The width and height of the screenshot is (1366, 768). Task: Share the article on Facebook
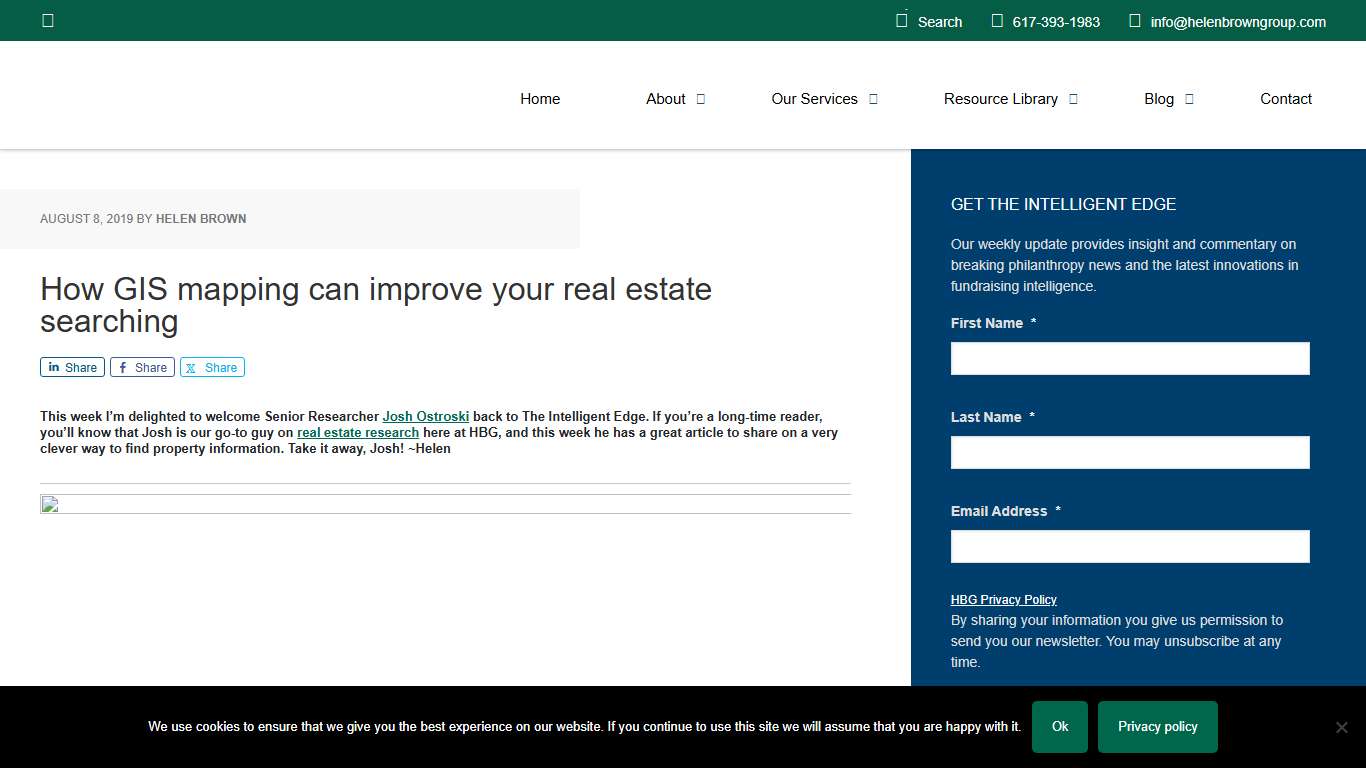click(141, 367)
